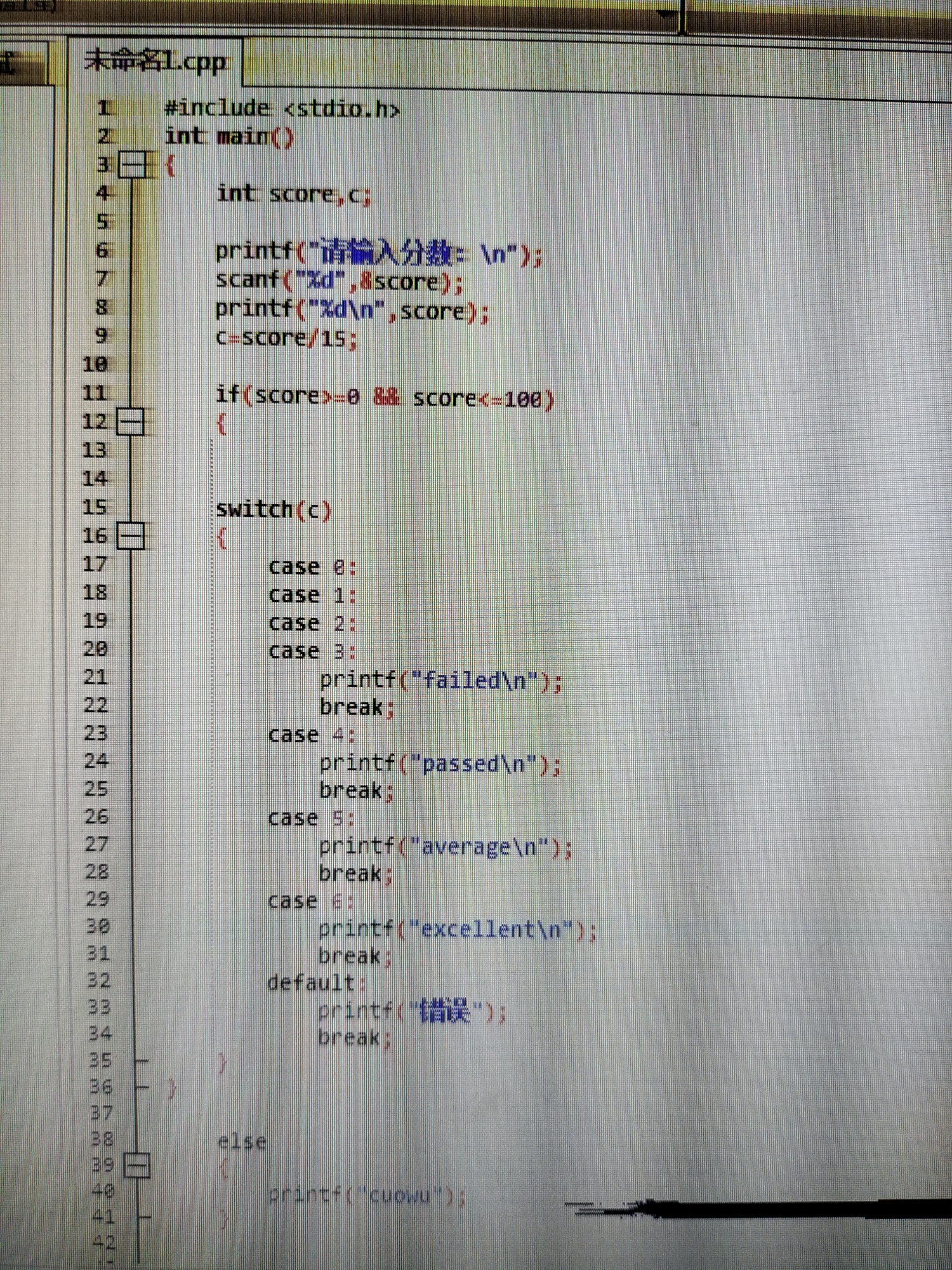952x1270 pixels.
Task: Click the 'case 4:' label
Action: [312, 735]
